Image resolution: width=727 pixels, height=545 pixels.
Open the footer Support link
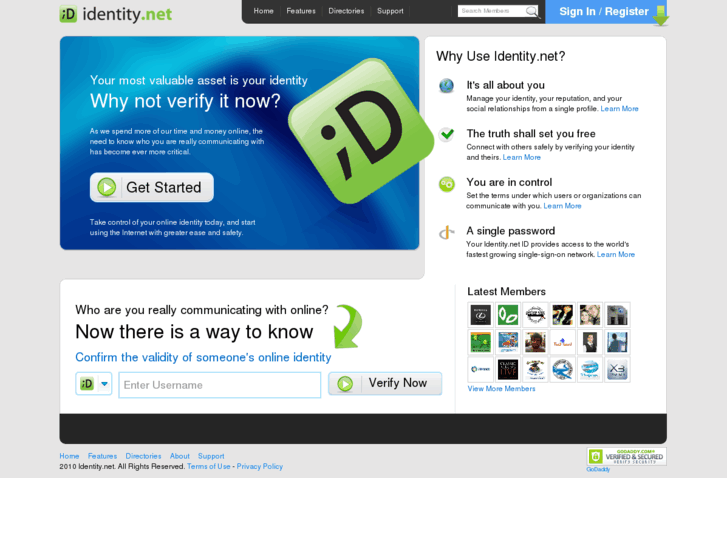coord(211,456)
